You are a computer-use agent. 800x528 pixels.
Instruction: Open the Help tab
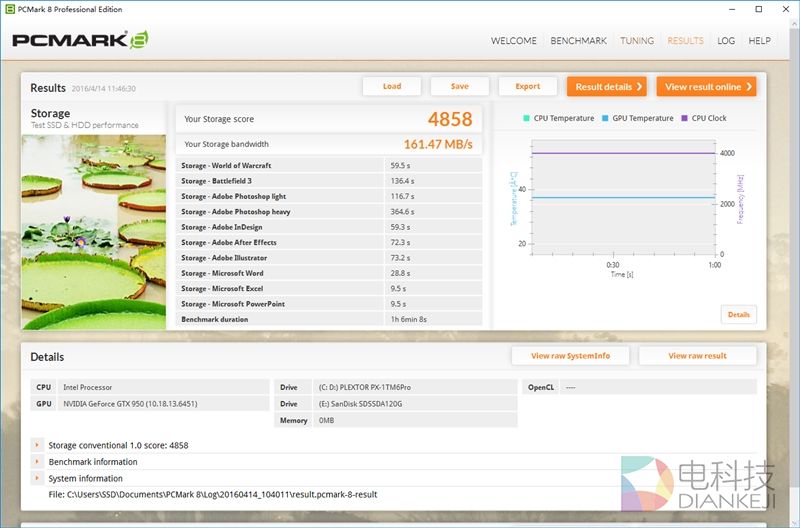point(759,41)
